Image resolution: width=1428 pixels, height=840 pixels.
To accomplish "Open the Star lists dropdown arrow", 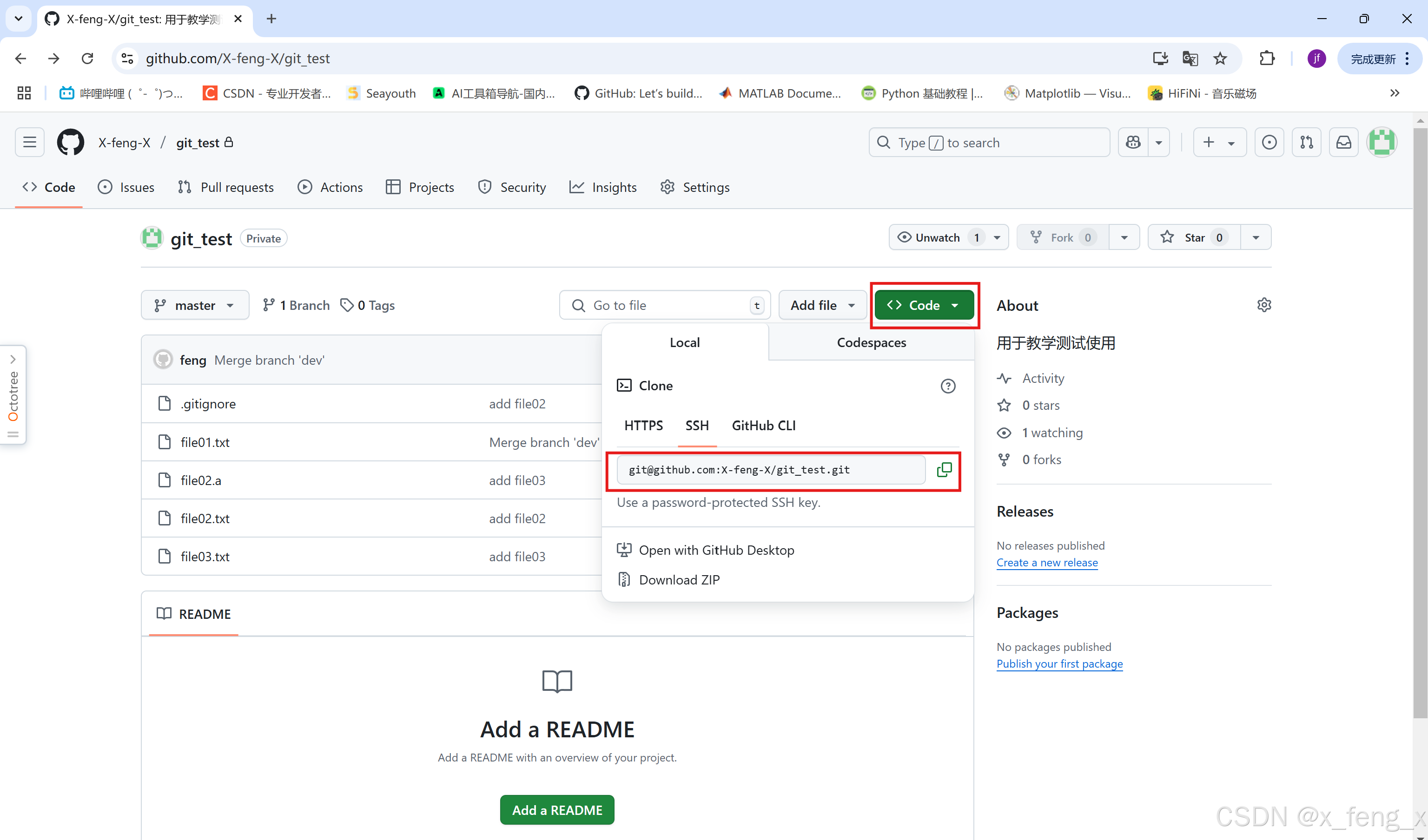I will coord(1256,237).
